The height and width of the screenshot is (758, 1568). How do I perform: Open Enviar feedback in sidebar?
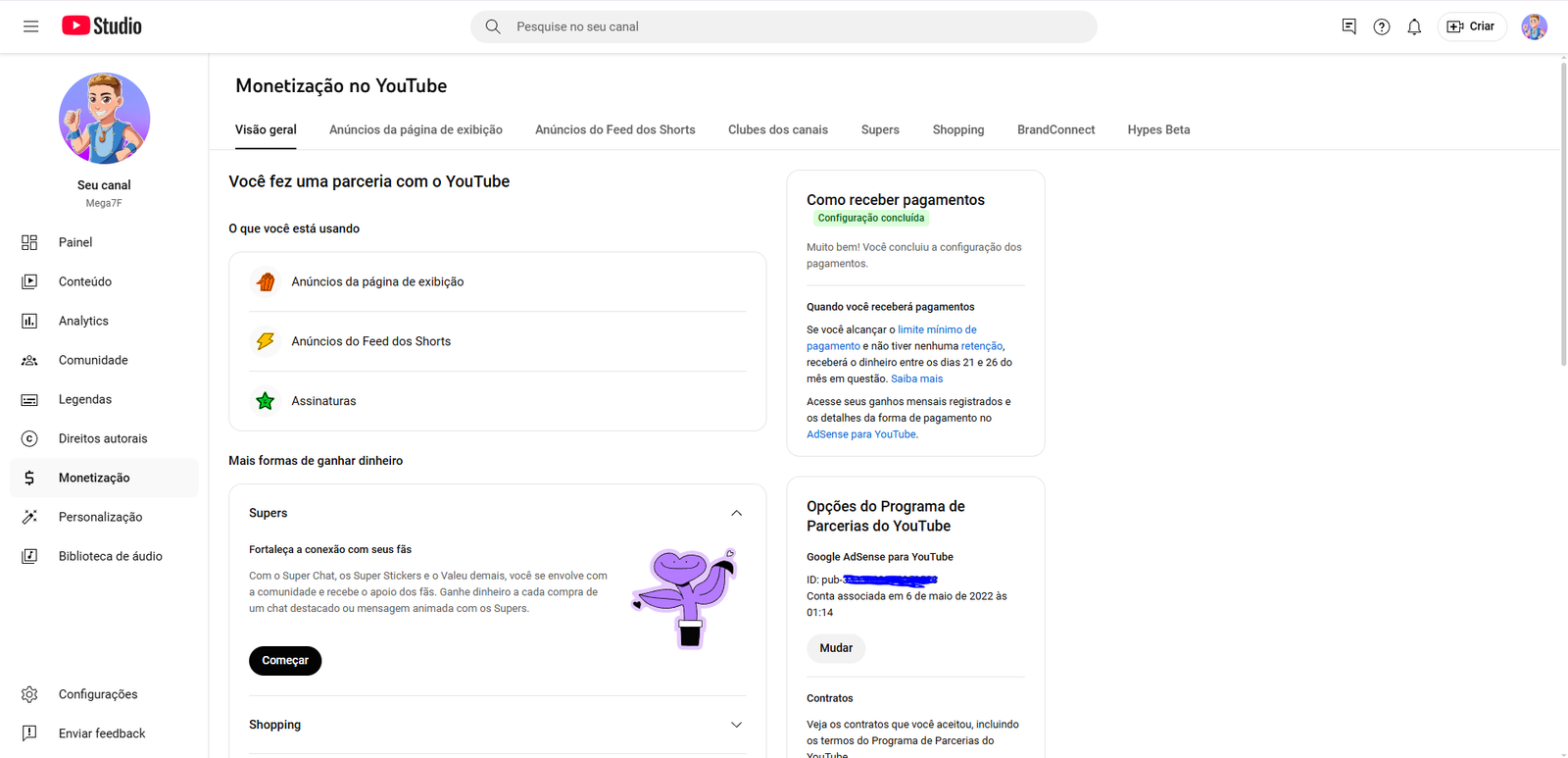pyautogui.click(x=104, y=733)
